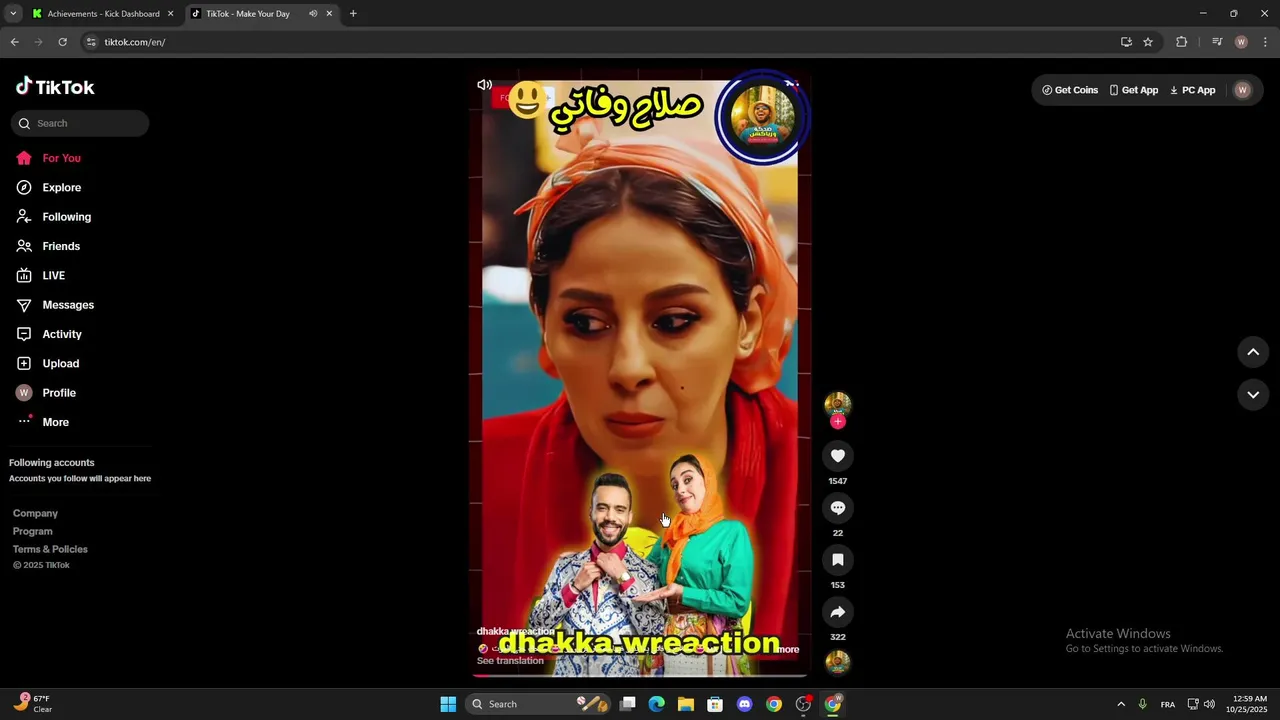
Task: Open Microsoft Edge from the taskbar
Action: pyautogui.click(x=656, y=704)
